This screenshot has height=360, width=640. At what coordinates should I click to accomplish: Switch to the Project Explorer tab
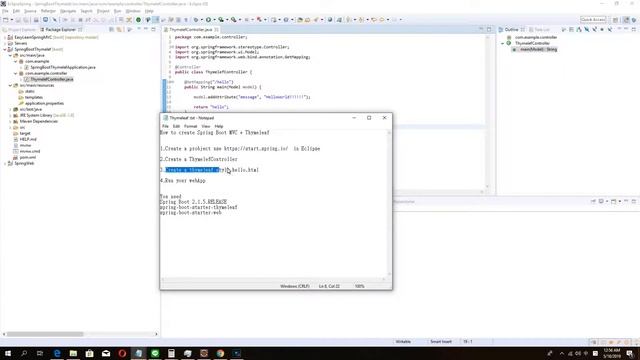tap(19, 29)
